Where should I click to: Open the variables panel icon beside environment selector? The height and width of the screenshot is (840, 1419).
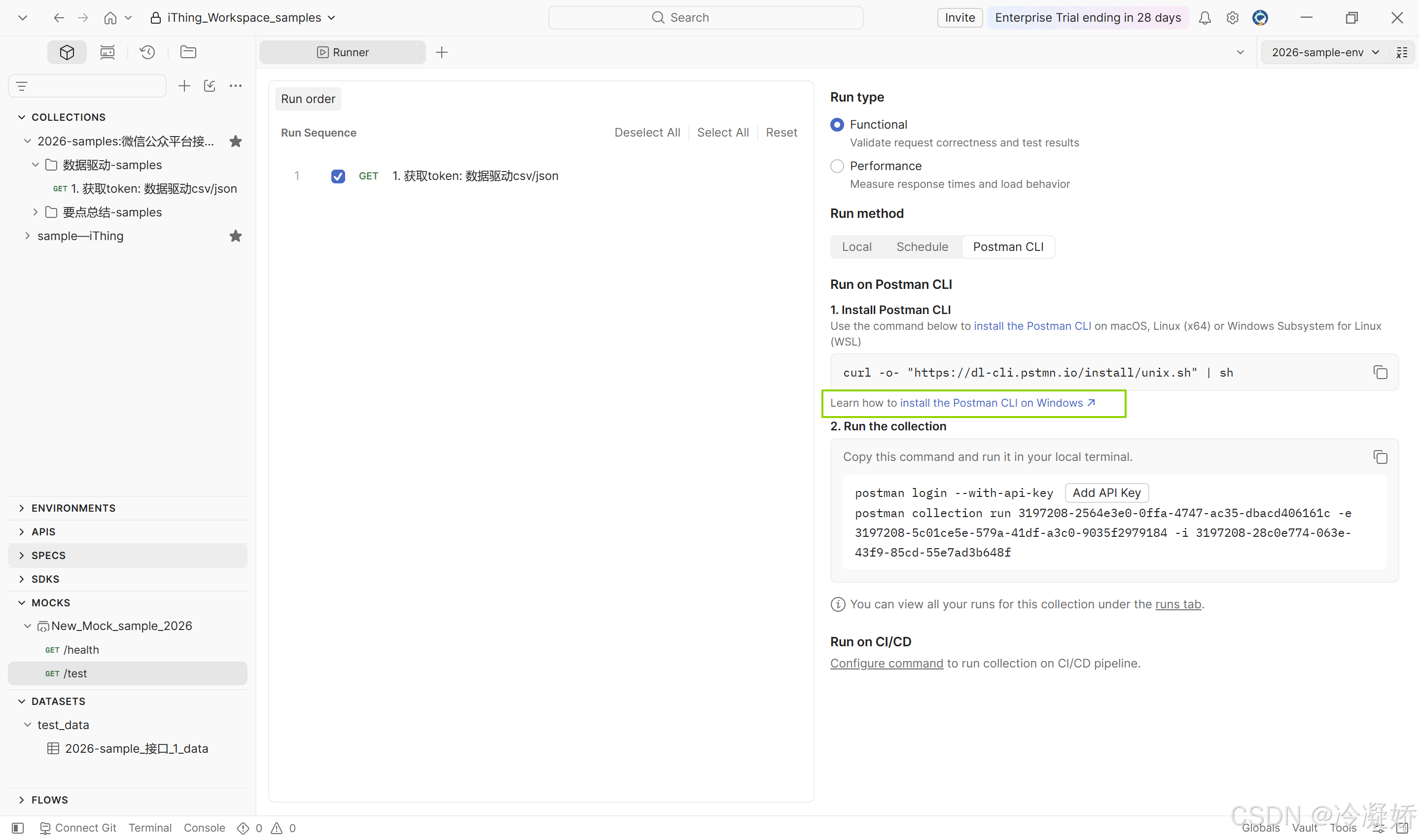coord(1401,52)
